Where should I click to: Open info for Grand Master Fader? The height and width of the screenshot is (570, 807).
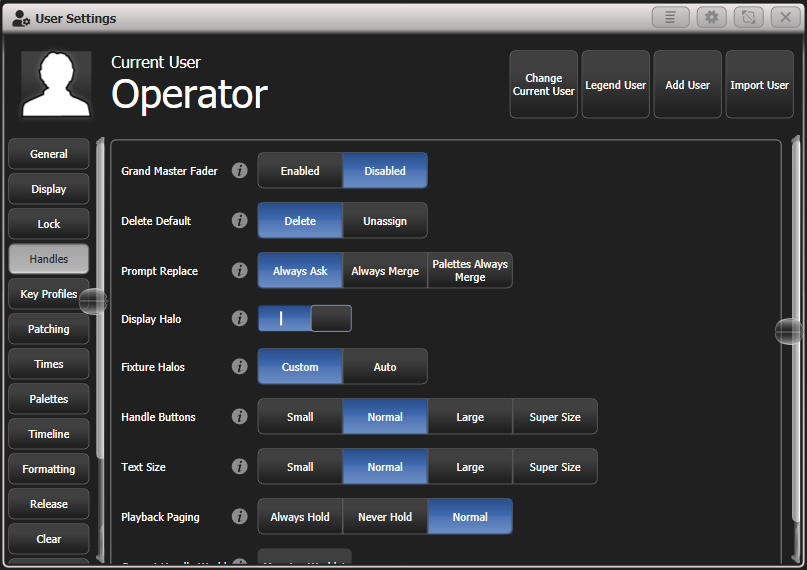(239, 170)
